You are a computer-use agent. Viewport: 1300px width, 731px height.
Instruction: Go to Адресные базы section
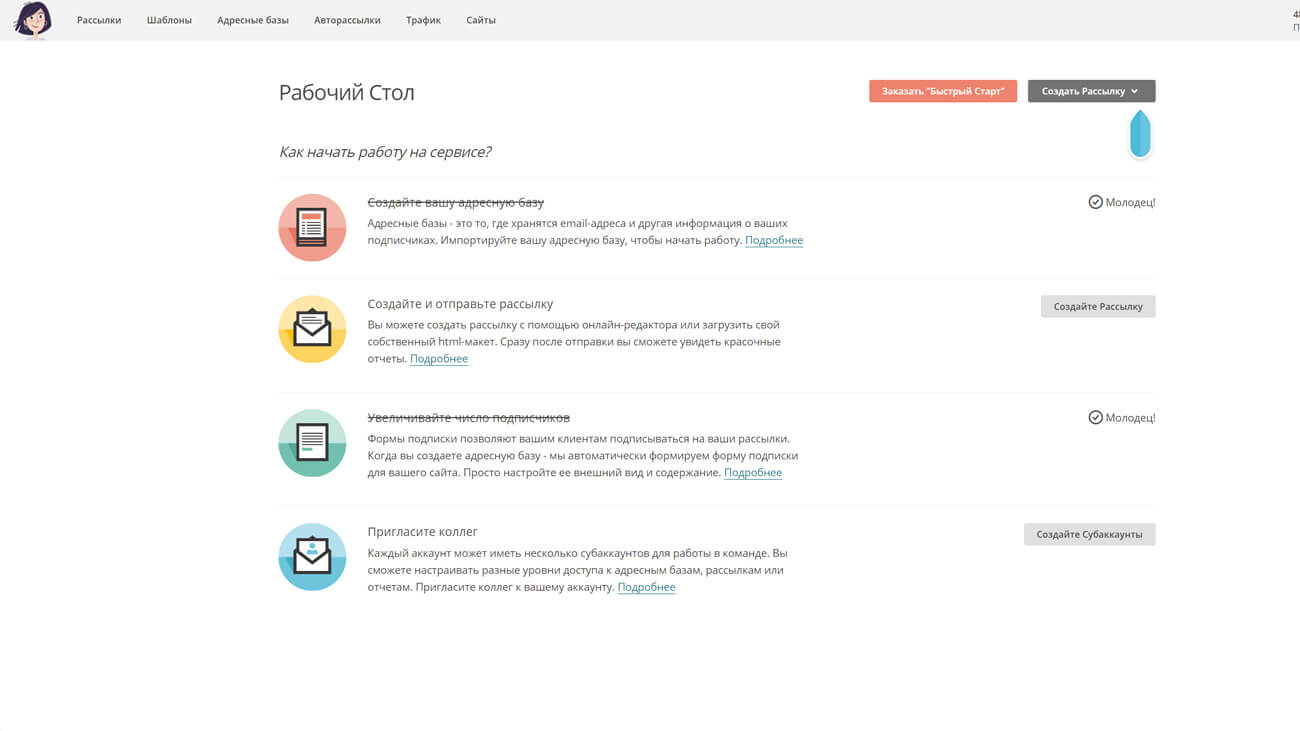253,20
